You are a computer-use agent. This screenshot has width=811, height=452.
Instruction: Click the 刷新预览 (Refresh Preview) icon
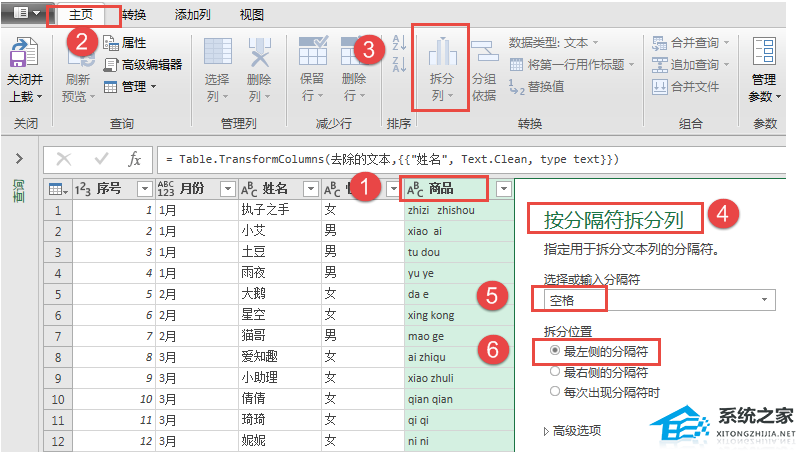(77, 64)
